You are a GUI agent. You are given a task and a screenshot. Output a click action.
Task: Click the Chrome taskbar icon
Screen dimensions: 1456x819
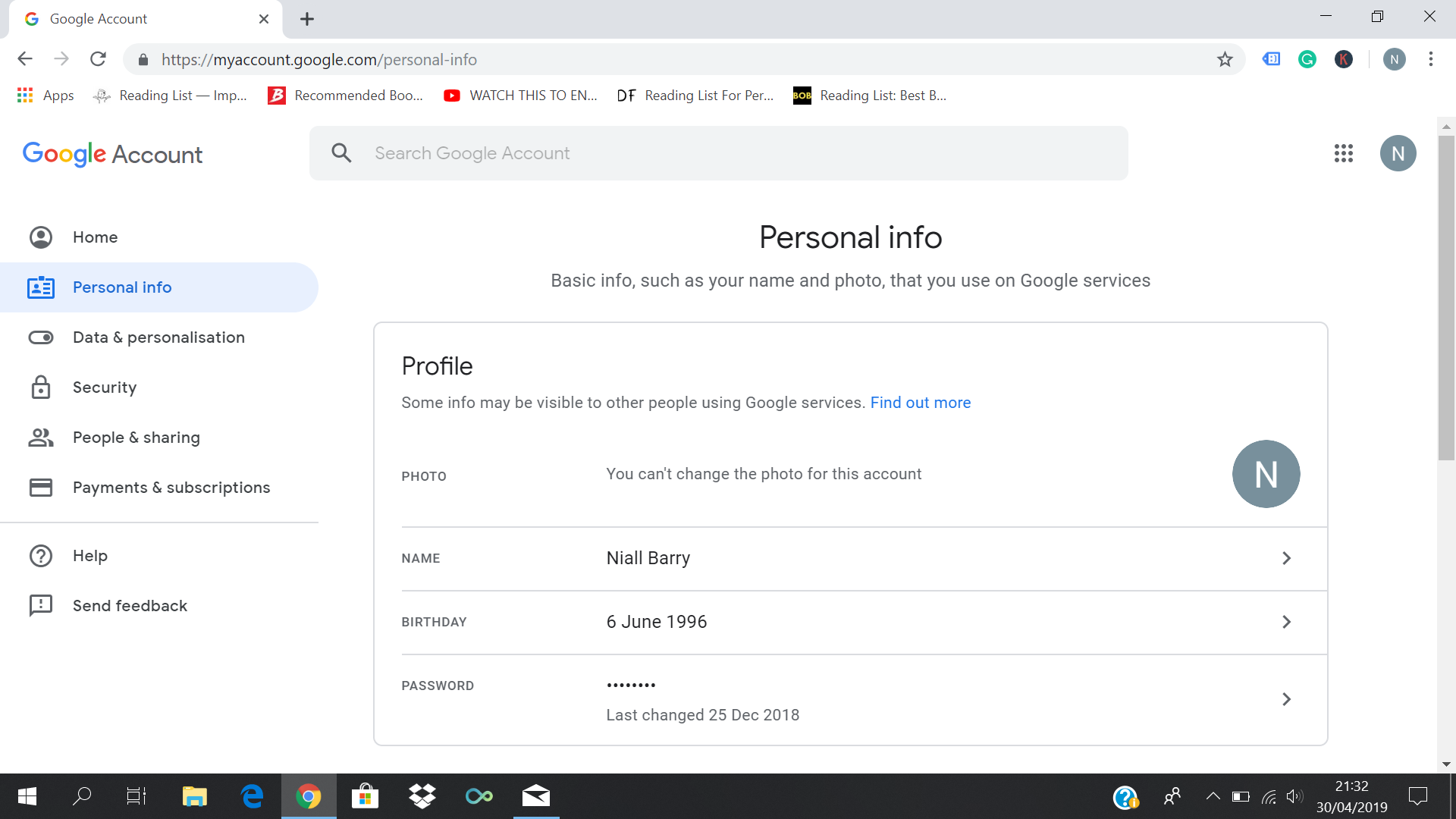point(310,796)
